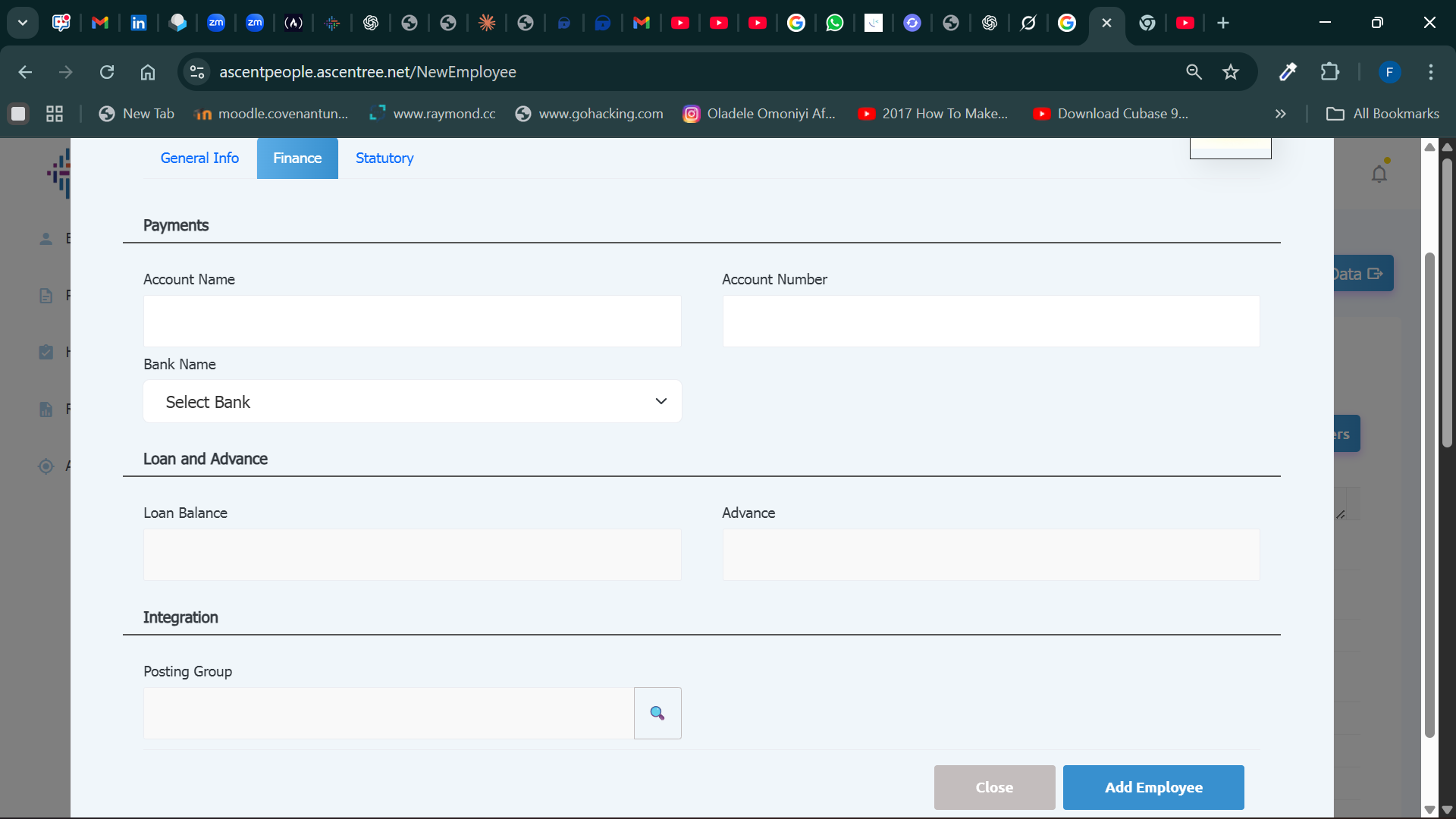Open the Select Bank dropdown
Screen dimensions: 1456x819
412,402
